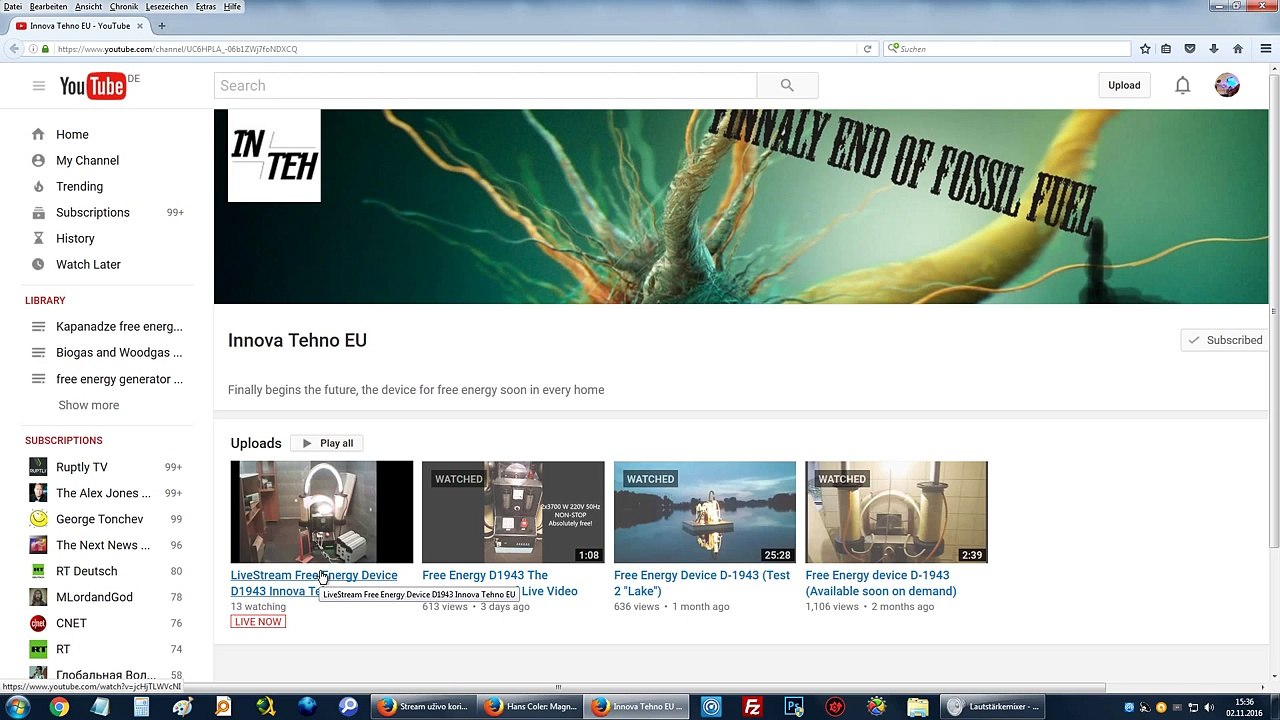Open the calculator in the taskbar
1280x720 pixels.
(x=141, y=707)
